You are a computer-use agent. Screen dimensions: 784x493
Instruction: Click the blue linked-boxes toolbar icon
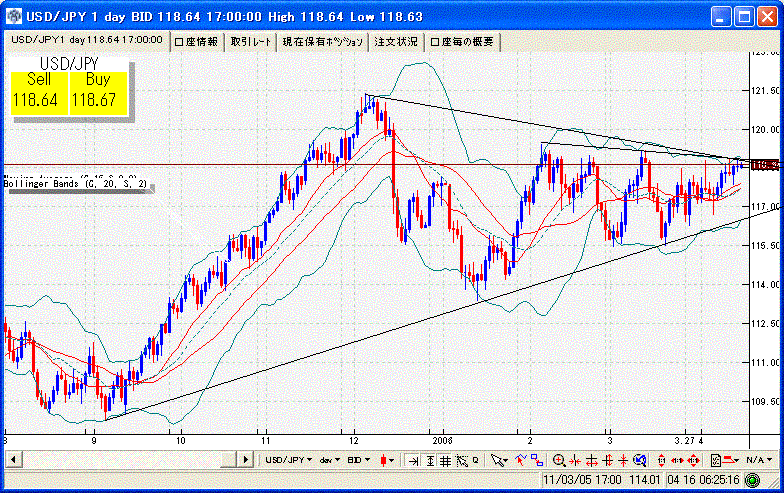click(x=537, y=460)
